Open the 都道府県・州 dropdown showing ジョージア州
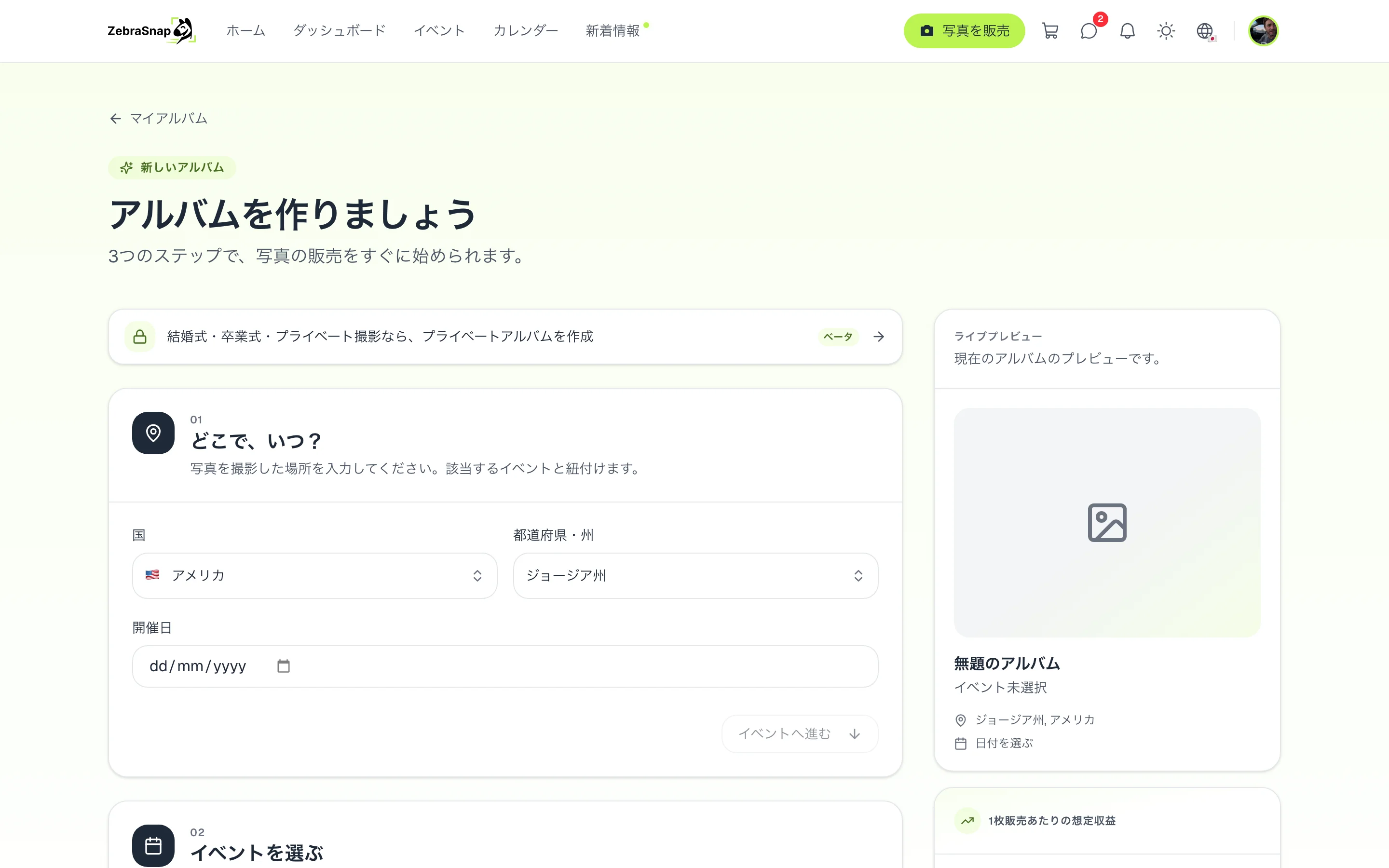 pyautogui.click(x=695, y=576)
